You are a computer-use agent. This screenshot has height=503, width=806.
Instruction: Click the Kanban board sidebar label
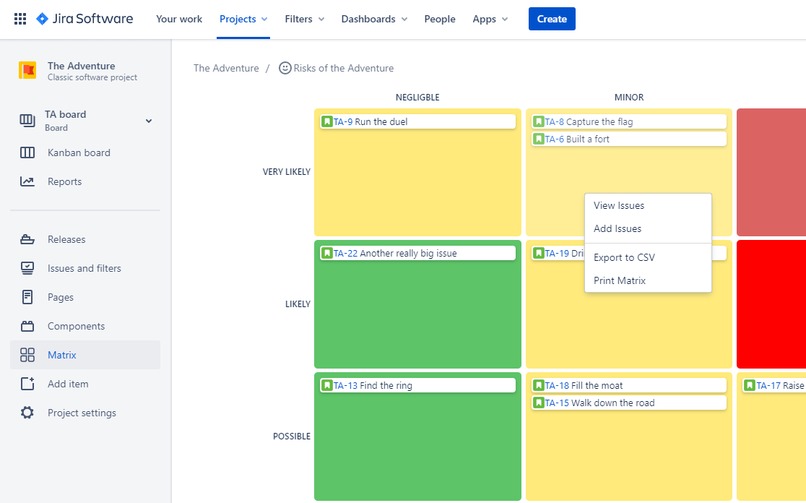[x=79, y=153]
